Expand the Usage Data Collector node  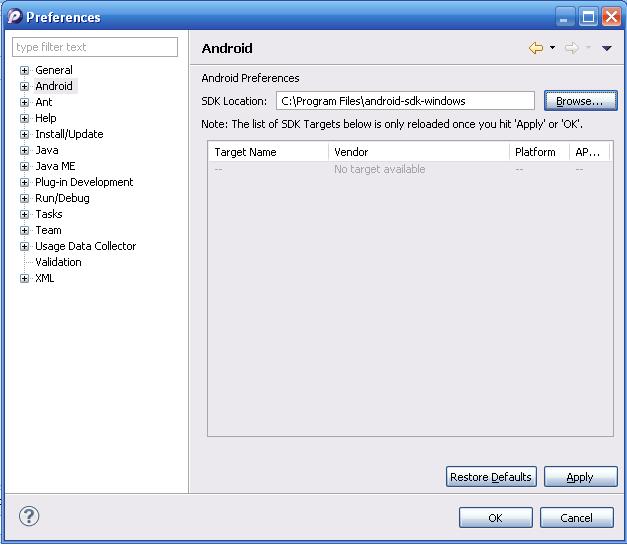coord(24,246)
